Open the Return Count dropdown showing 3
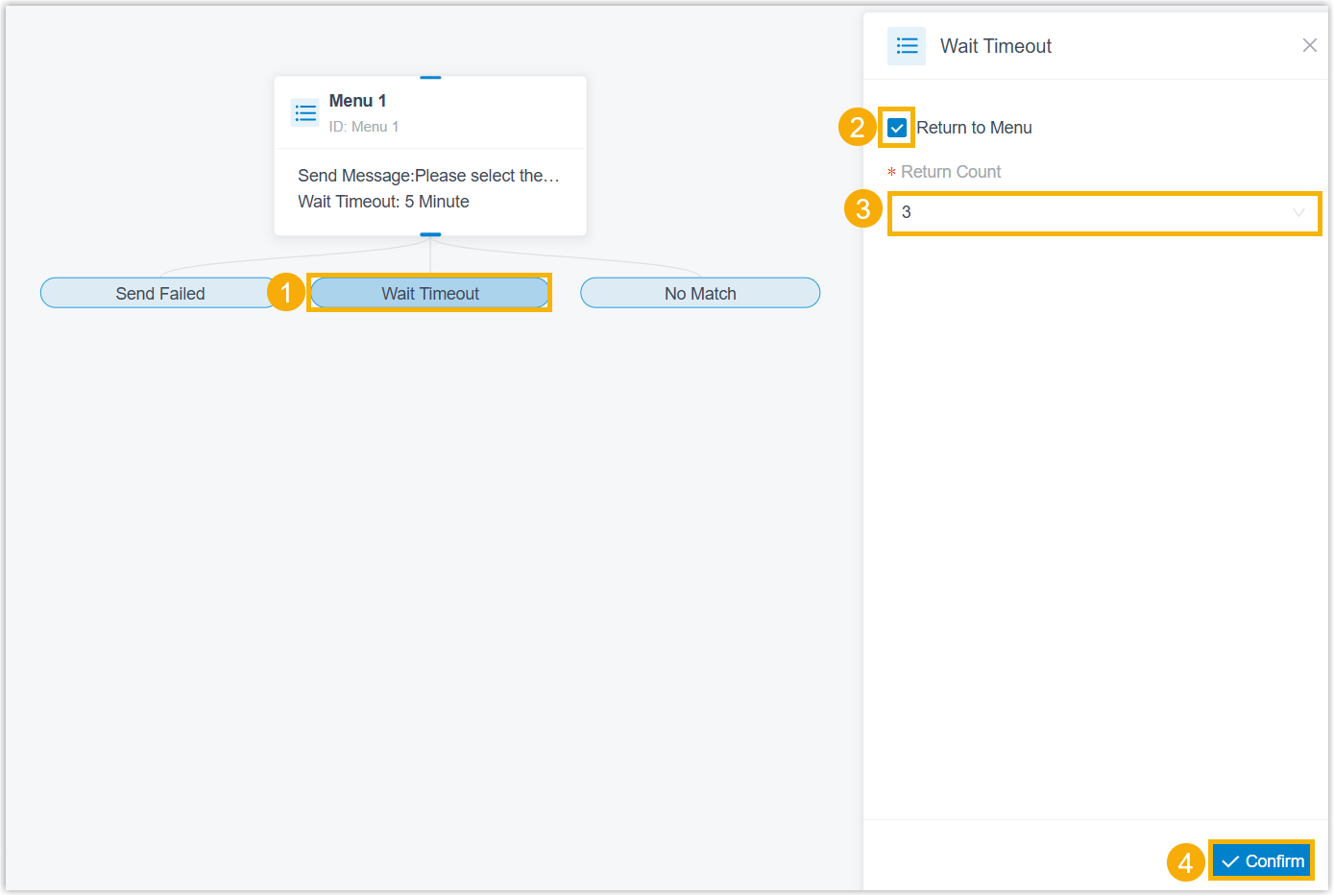 click(1104, 212)
